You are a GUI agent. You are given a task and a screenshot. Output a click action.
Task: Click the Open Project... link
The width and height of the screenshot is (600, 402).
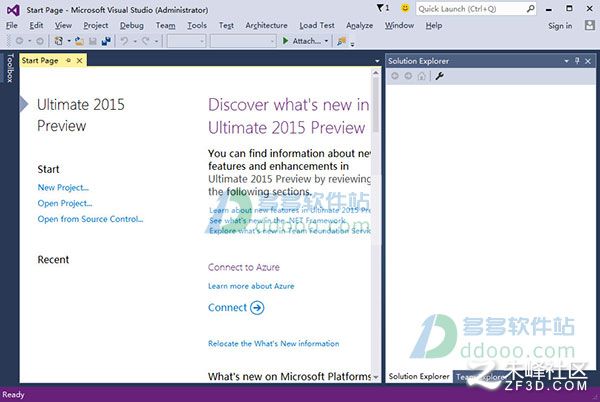[x=65, y=203]
